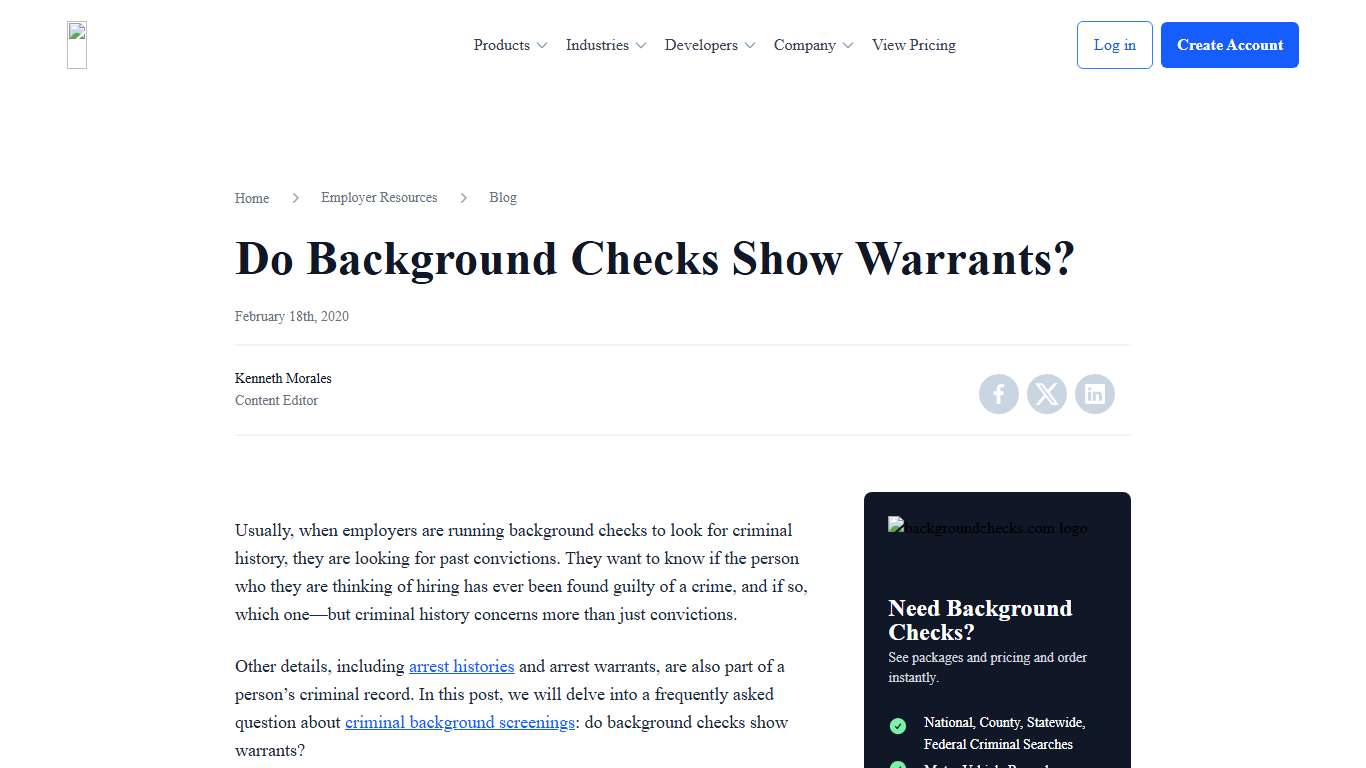Click the Blog breadcrumb entry

coord(503,198)
